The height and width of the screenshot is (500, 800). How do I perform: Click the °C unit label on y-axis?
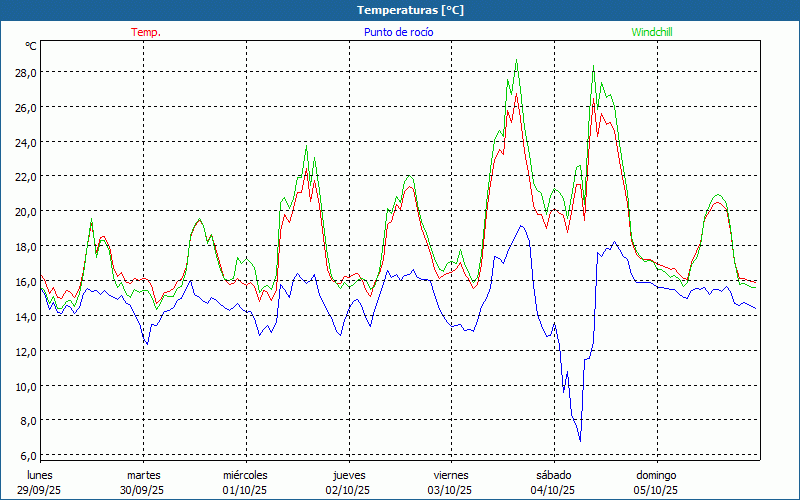(x=31, y=46)
